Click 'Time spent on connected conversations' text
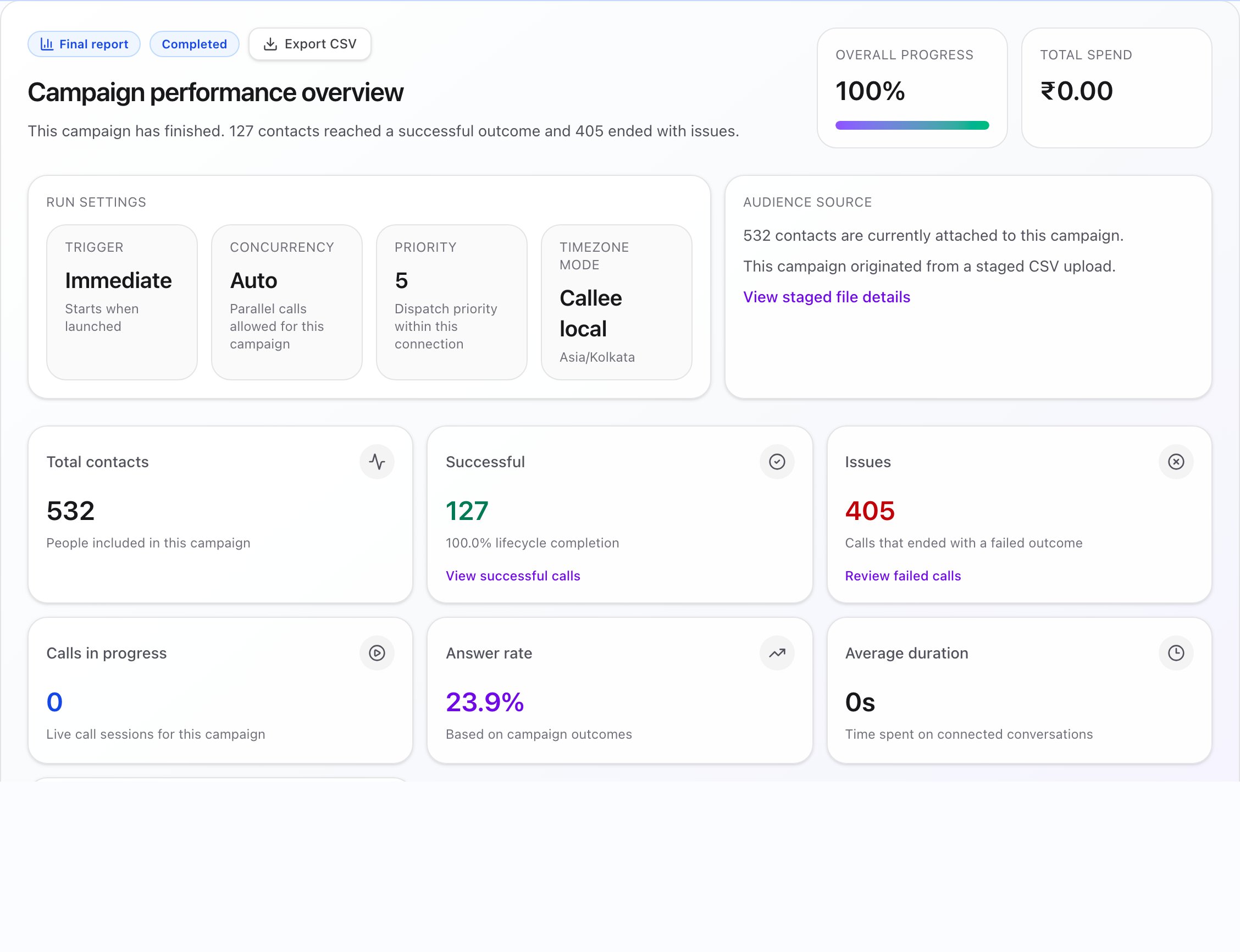Viewport: 1240px width, 952px height. coord(968,734)
